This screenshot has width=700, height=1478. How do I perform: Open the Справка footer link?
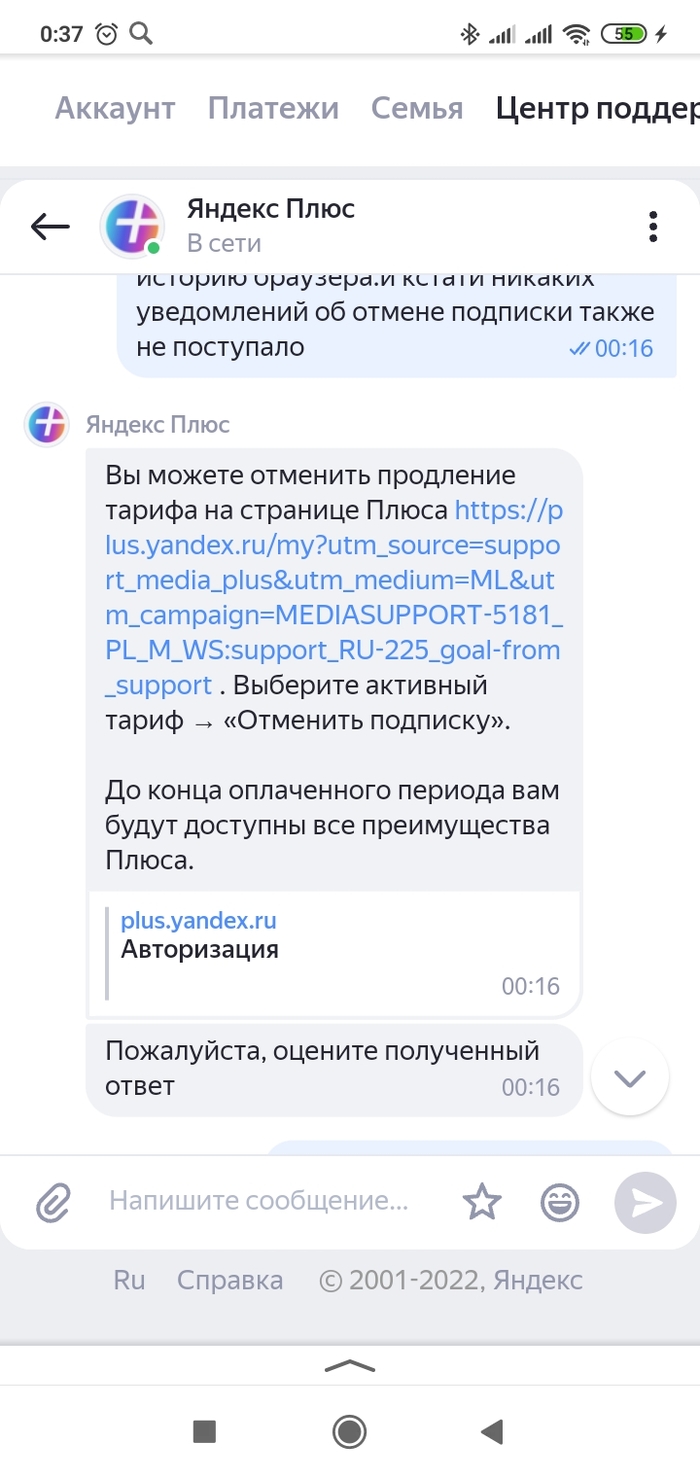coord(230,1280)
